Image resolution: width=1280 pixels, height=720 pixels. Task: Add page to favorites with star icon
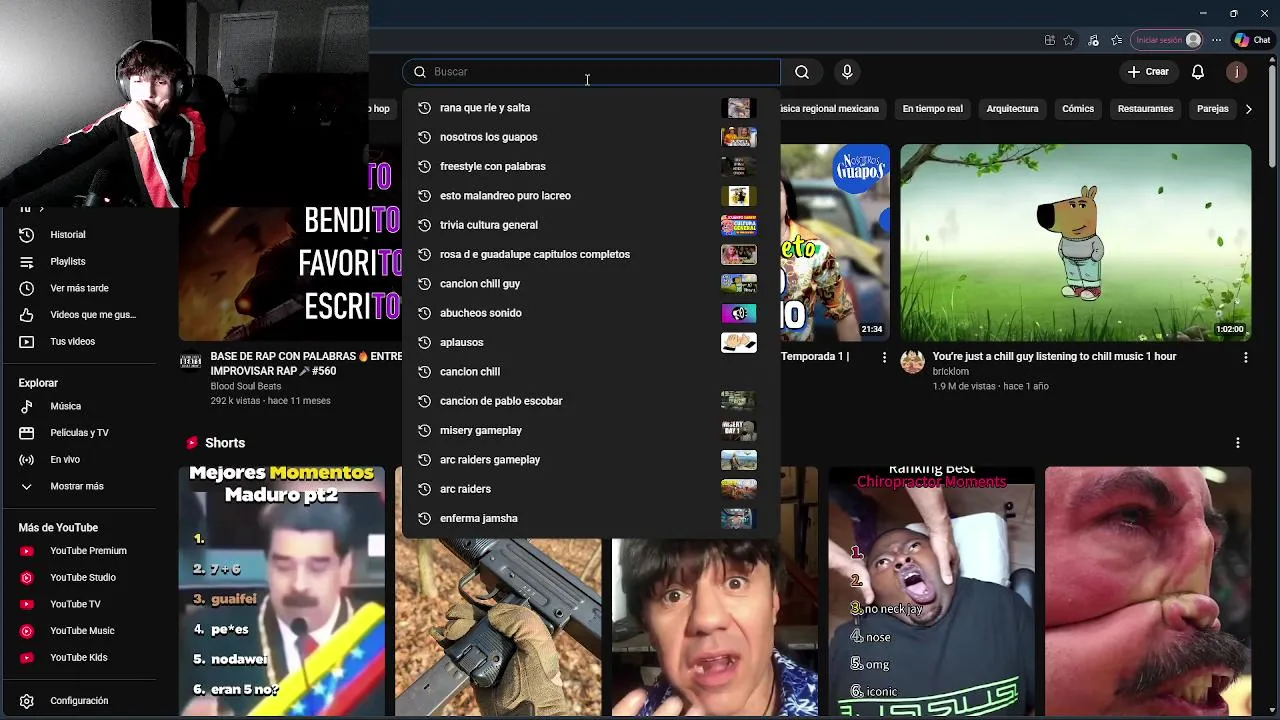1069,40
